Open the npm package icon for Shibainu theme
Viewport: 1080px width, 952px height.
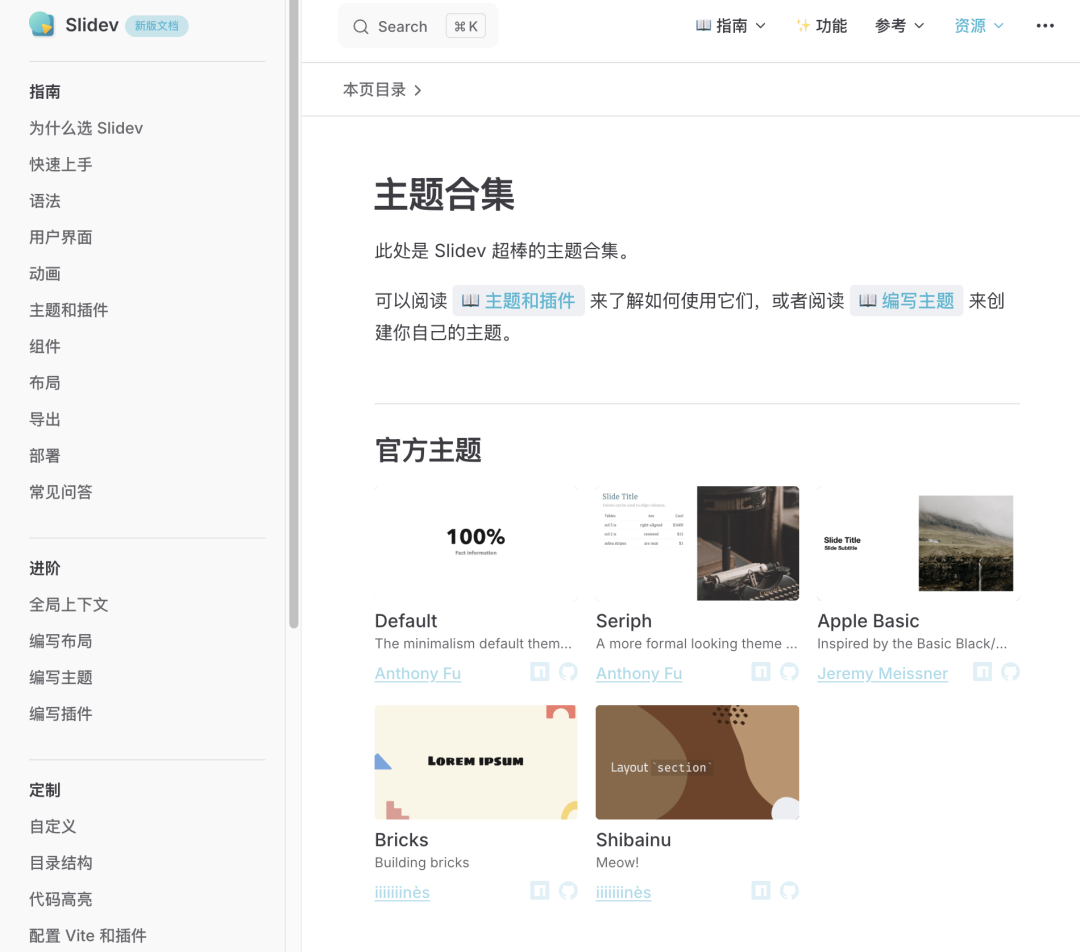click(760, 891)
